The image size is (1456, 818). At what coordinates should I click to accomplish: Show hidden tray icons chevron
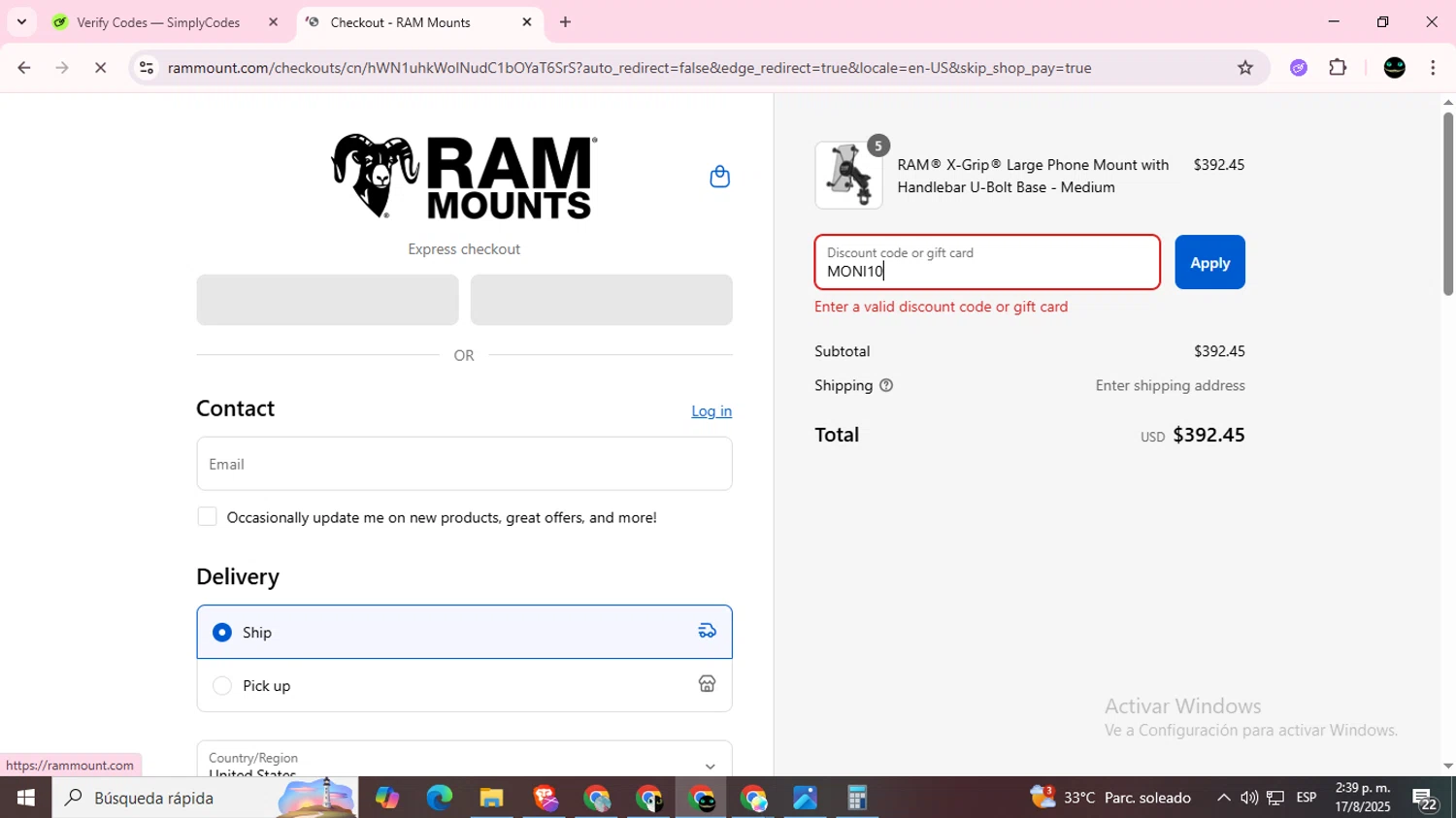click(x=1223, y=798)
